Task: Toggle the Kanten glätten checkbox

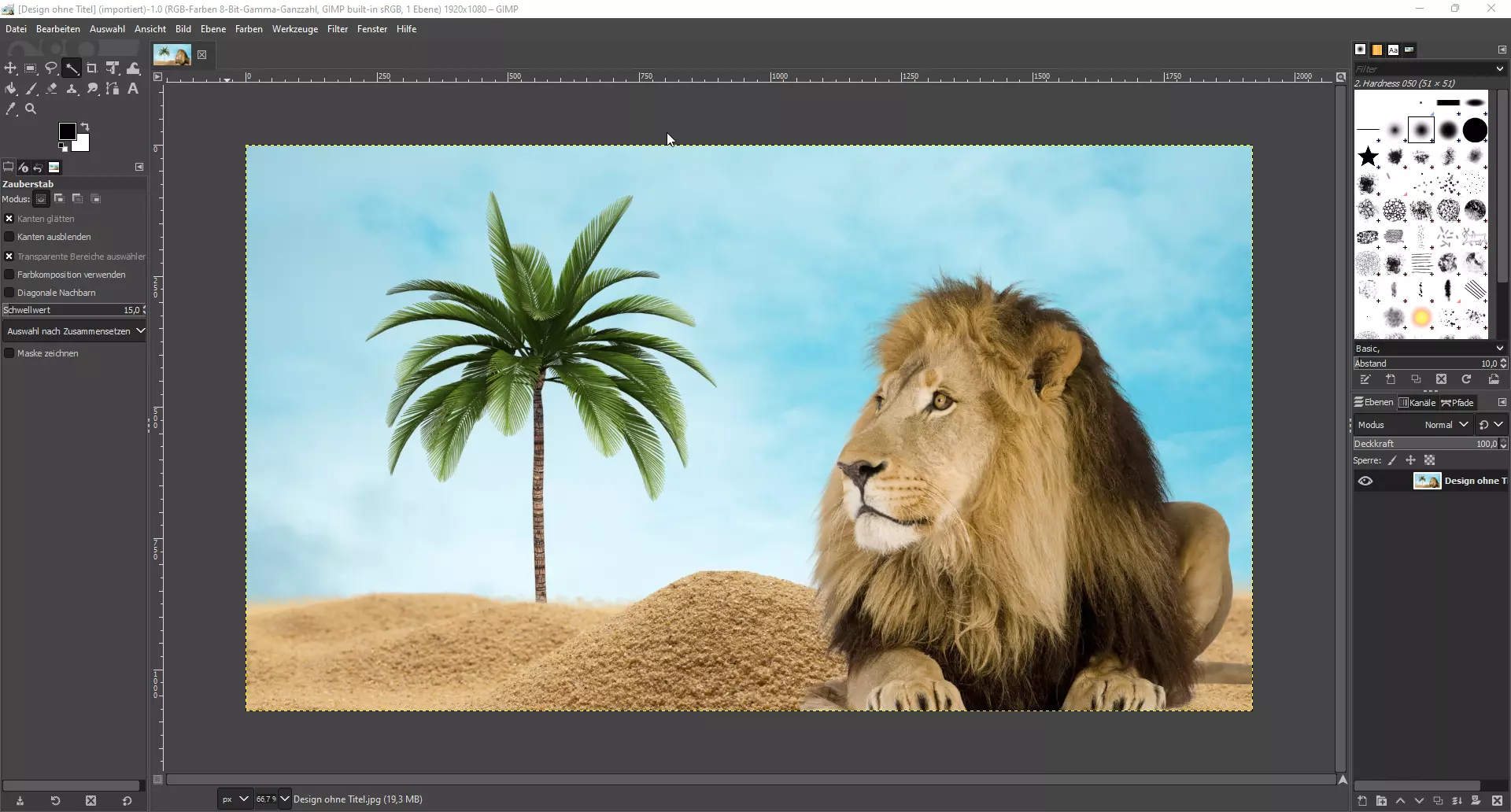Action: tap(9, 218)
